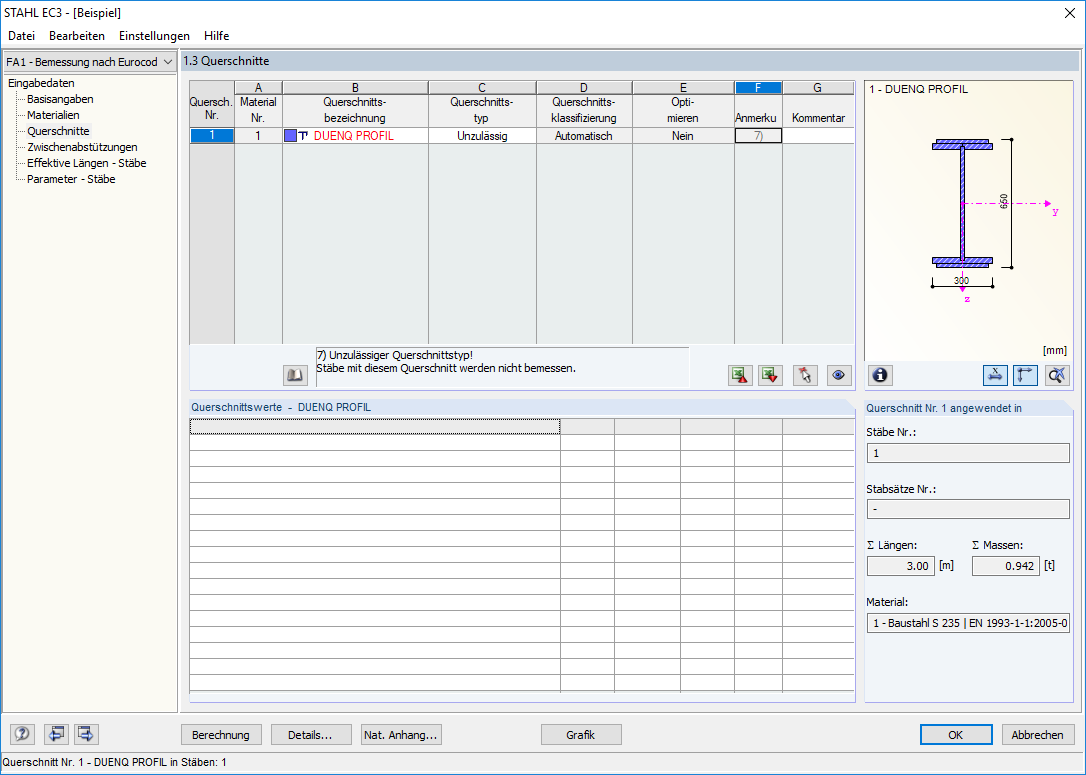Click the Material field Baustahl S 235
Viewport: 1086px width, 775px height.
(x=968, y=623)
